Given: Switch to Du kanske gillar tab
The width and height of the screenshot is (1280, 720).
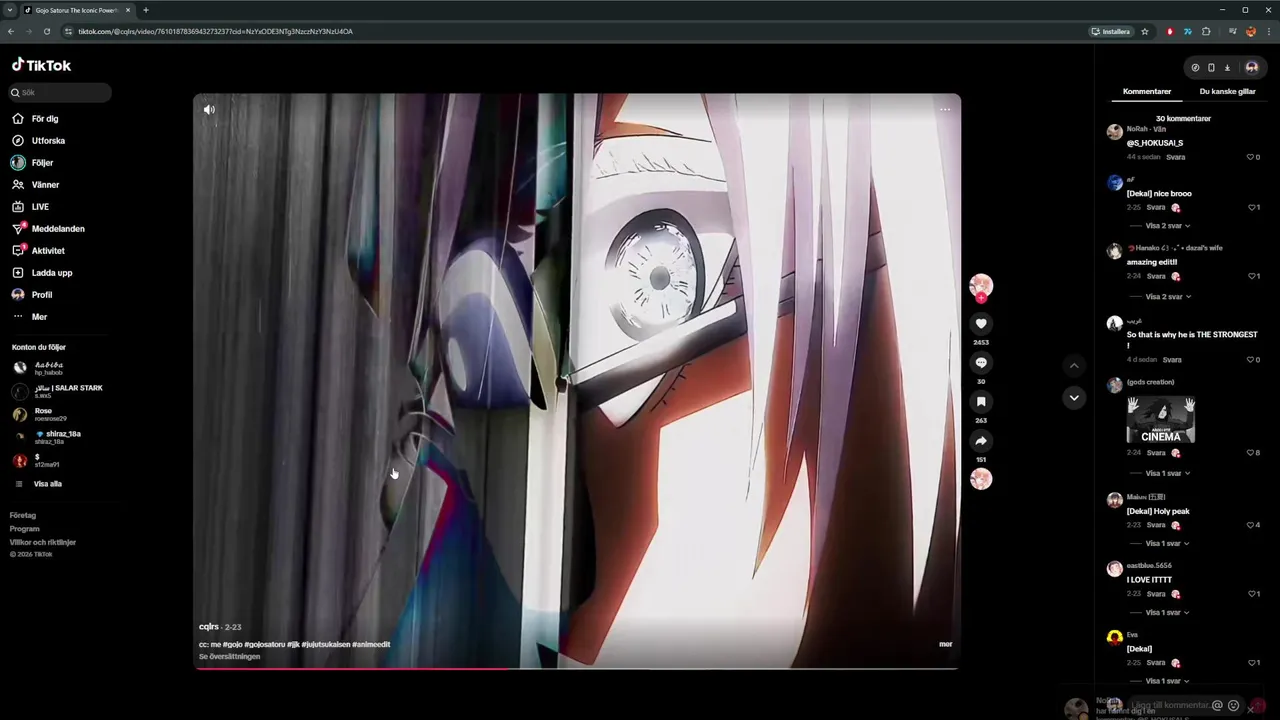Looking at the screenshot, I should (x=1227, y=92).
